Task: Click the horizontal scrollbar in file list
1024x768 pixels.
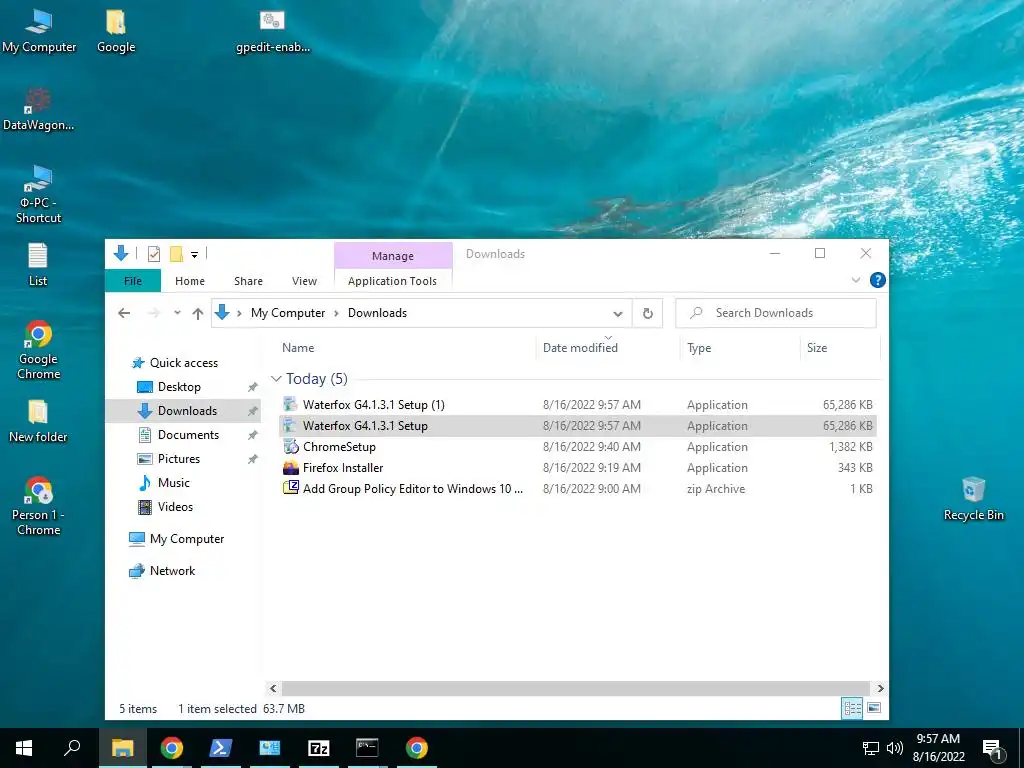Action: 575,688
